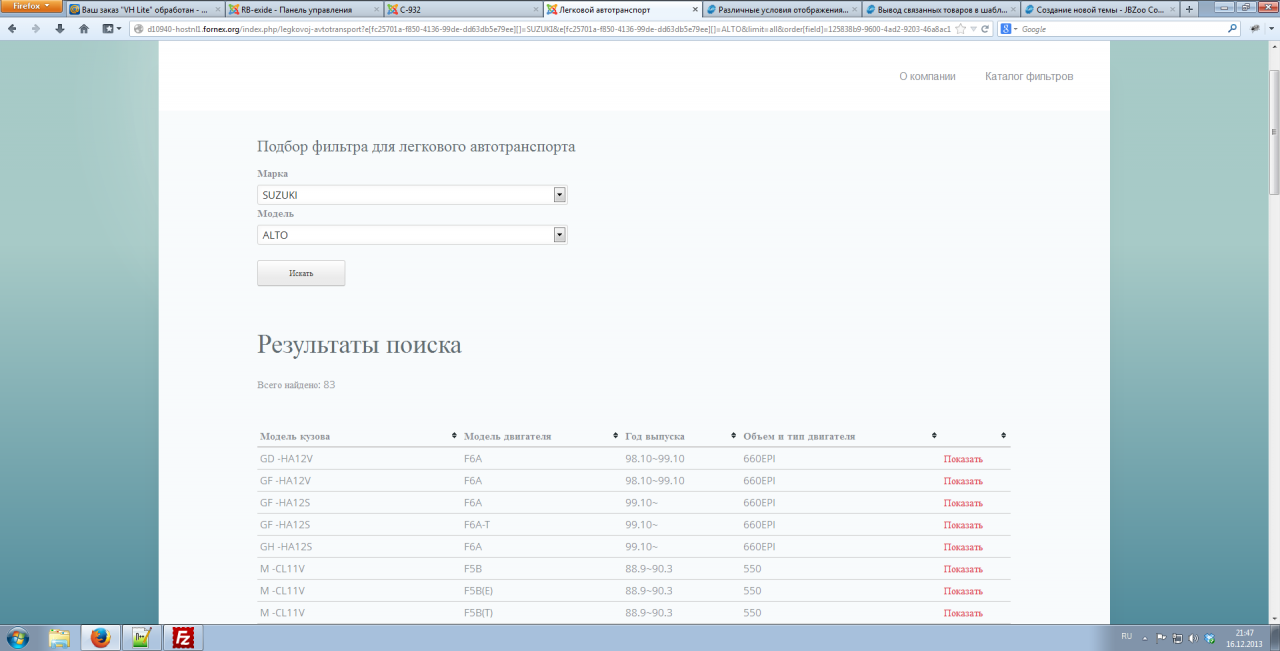1280x651 pixels.
Task: Click the browser back arrow button
Action: tap(13, 29)
